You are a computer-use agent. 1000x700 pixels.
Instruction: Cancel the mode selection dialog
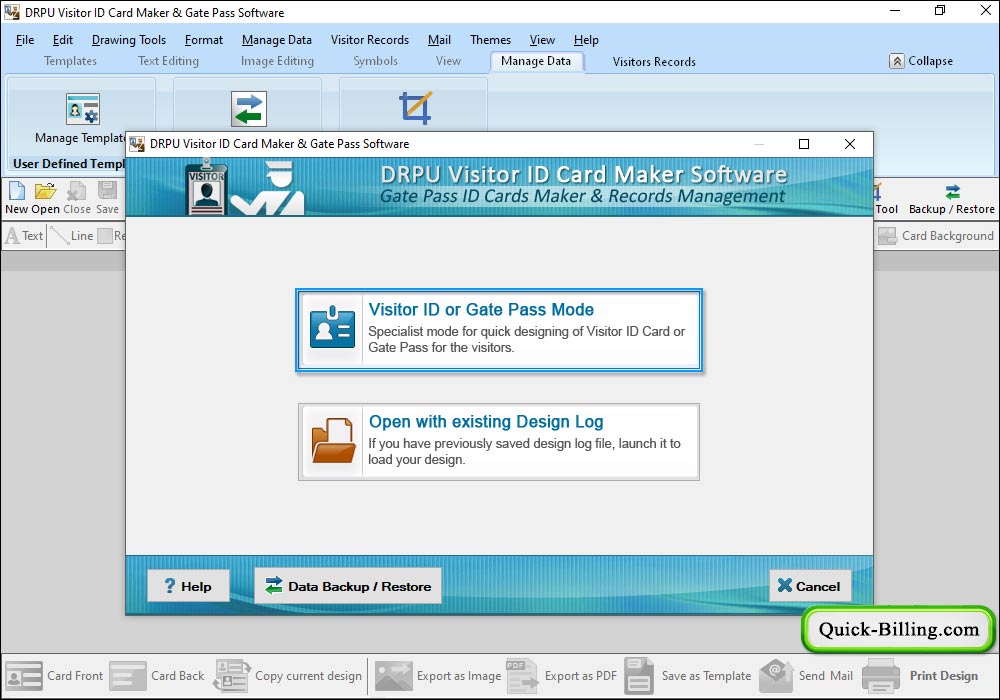[x=810, y=586]
